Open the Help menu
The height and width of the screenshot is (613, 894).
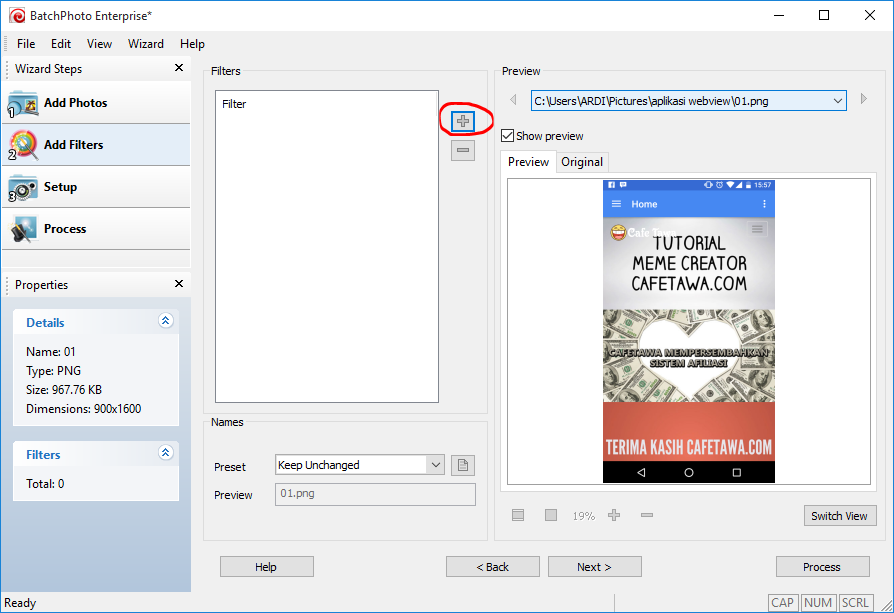tap(192, 44)
